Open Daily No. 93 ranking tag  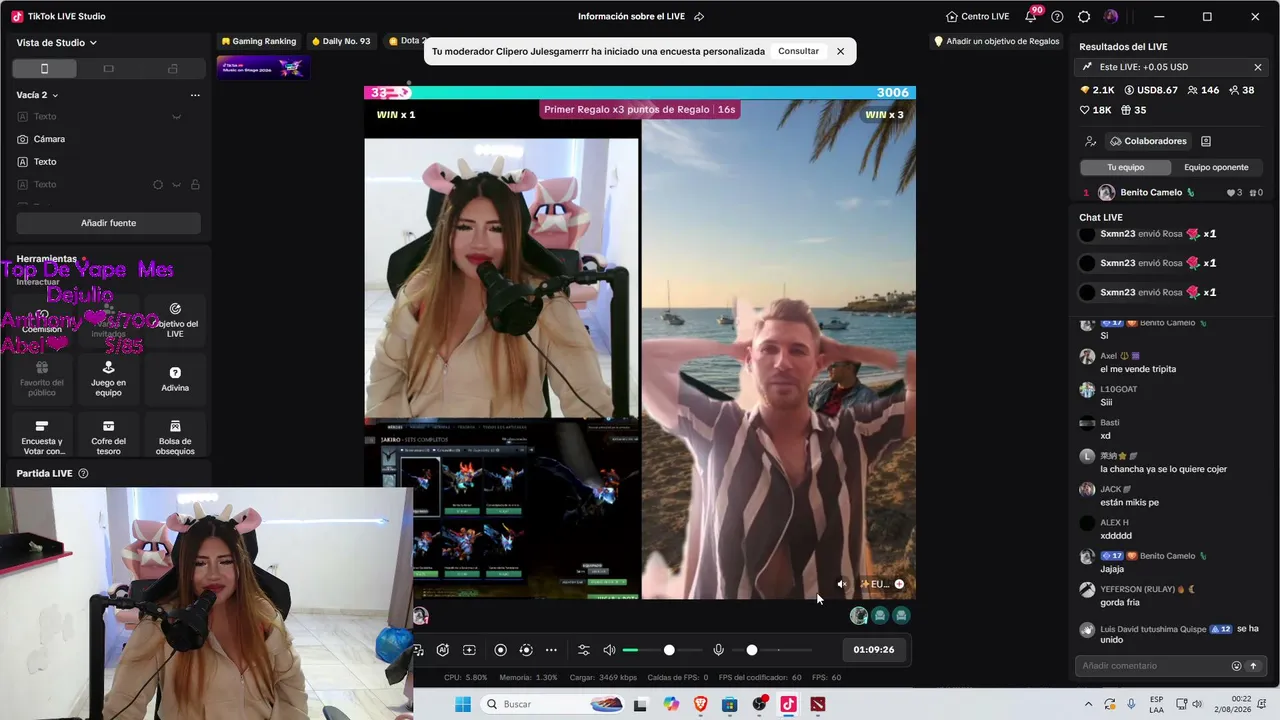[x=341, y=41]
